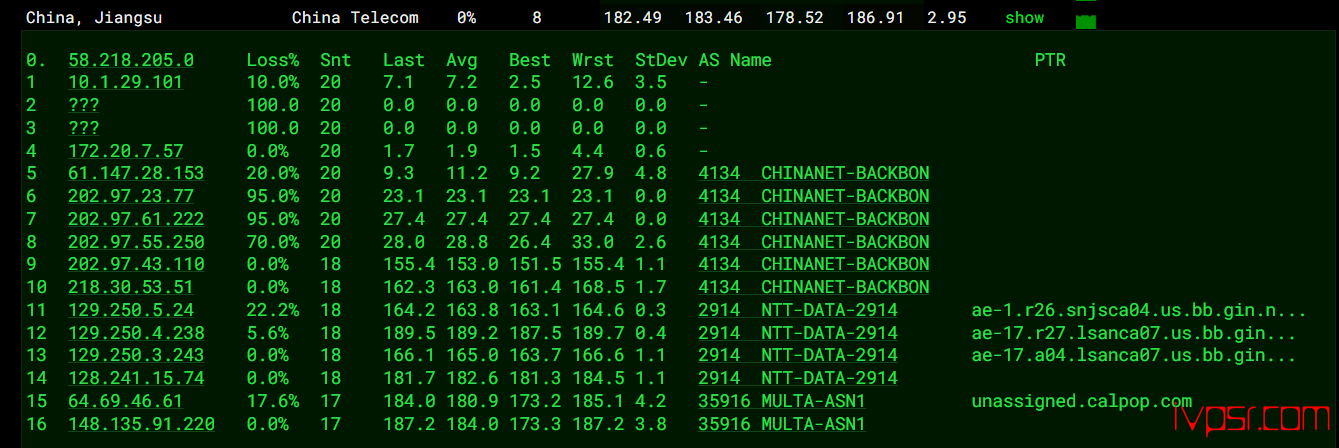Open hop 13 IP 129.250.3.243
The image size is (1339, 448).
click(x=136, y=356)
